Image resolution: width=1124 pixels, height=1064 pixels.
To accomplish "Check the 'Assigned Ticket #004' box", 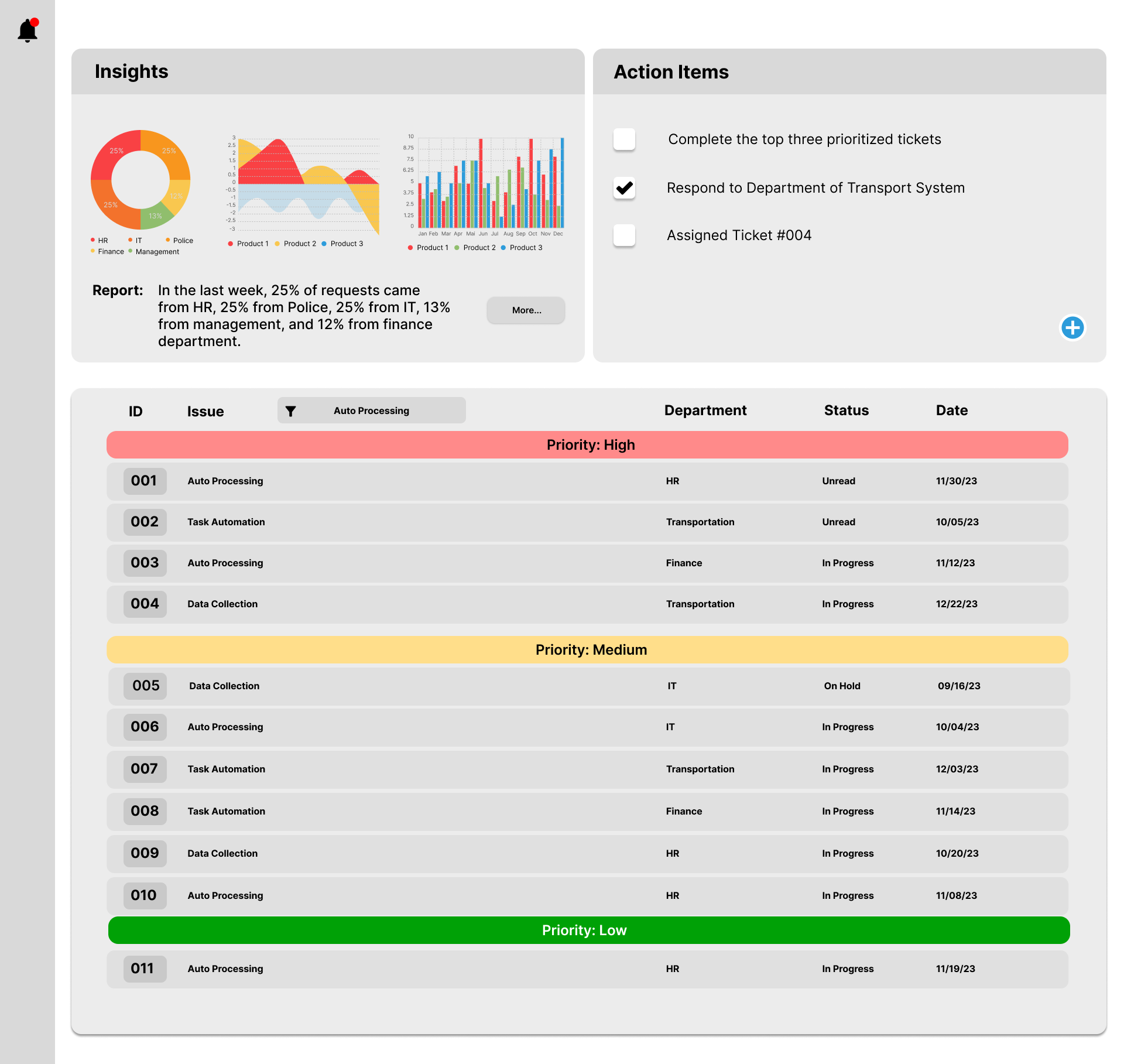I will pos(624,235).
